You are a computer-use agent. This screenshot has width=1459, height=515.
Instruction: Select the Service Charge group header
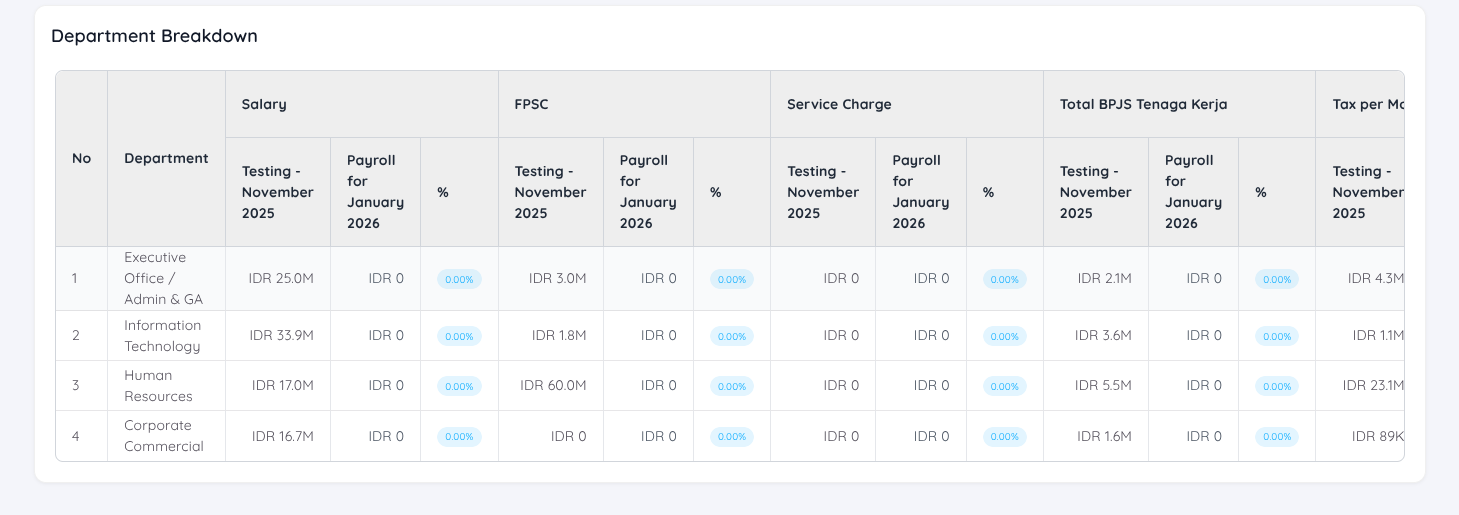pos(839,104)
